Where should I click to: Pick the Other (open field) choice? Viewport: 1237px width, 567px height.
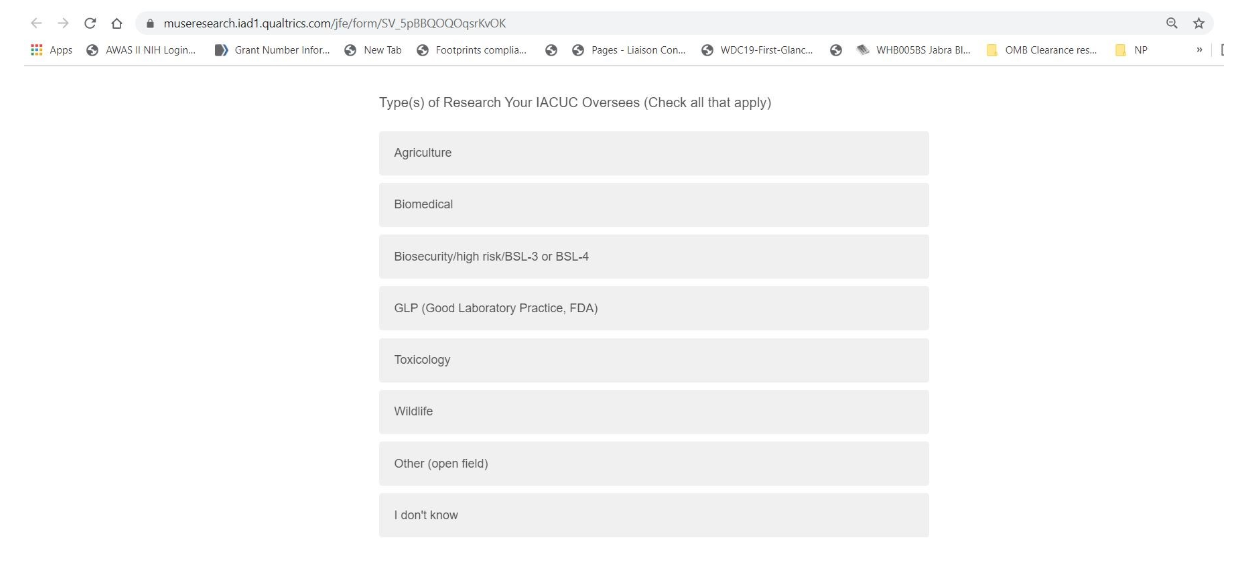point(653,464)
